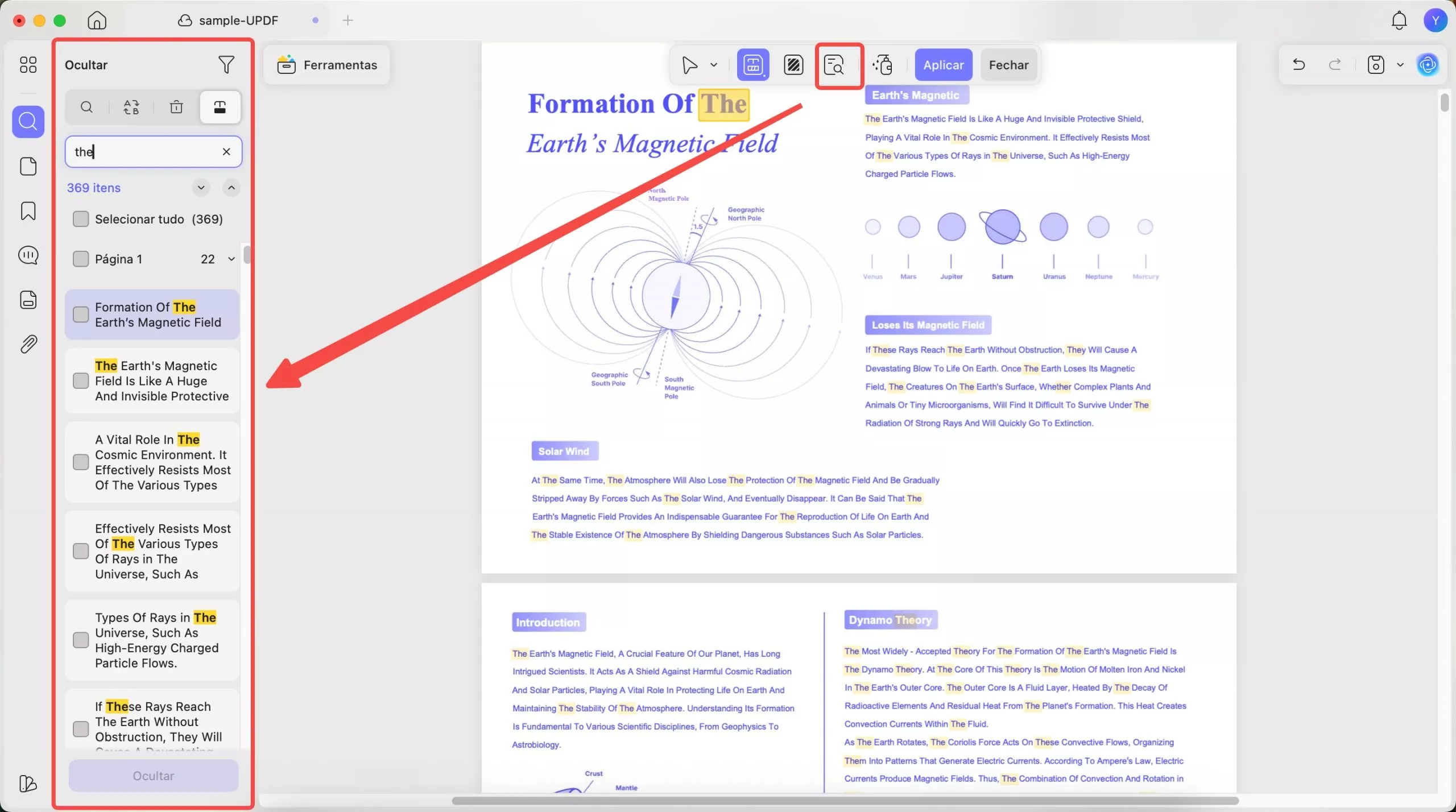Go to next search result chevron
This screenshot has height=812, width=1456.
point(201,188)
